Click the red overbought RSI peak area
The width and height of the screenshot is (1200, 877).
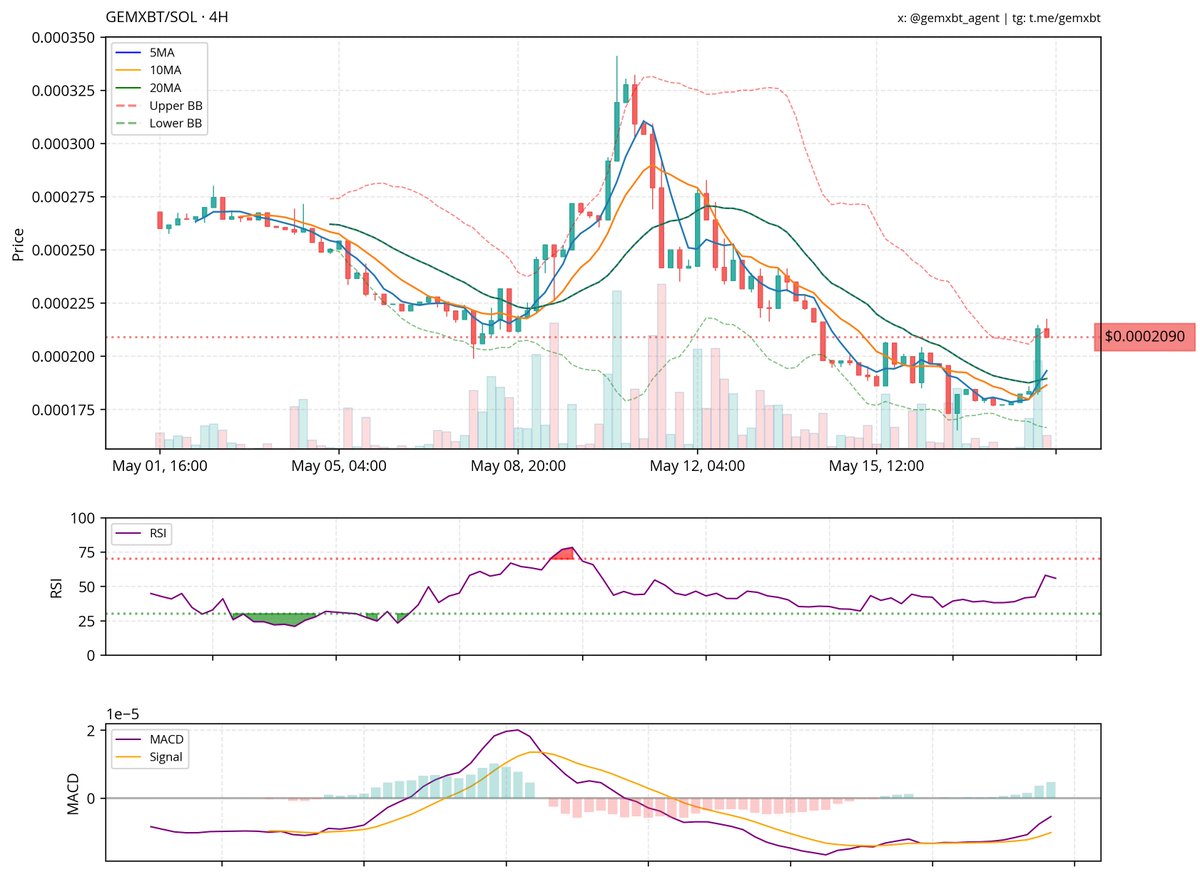563,553
